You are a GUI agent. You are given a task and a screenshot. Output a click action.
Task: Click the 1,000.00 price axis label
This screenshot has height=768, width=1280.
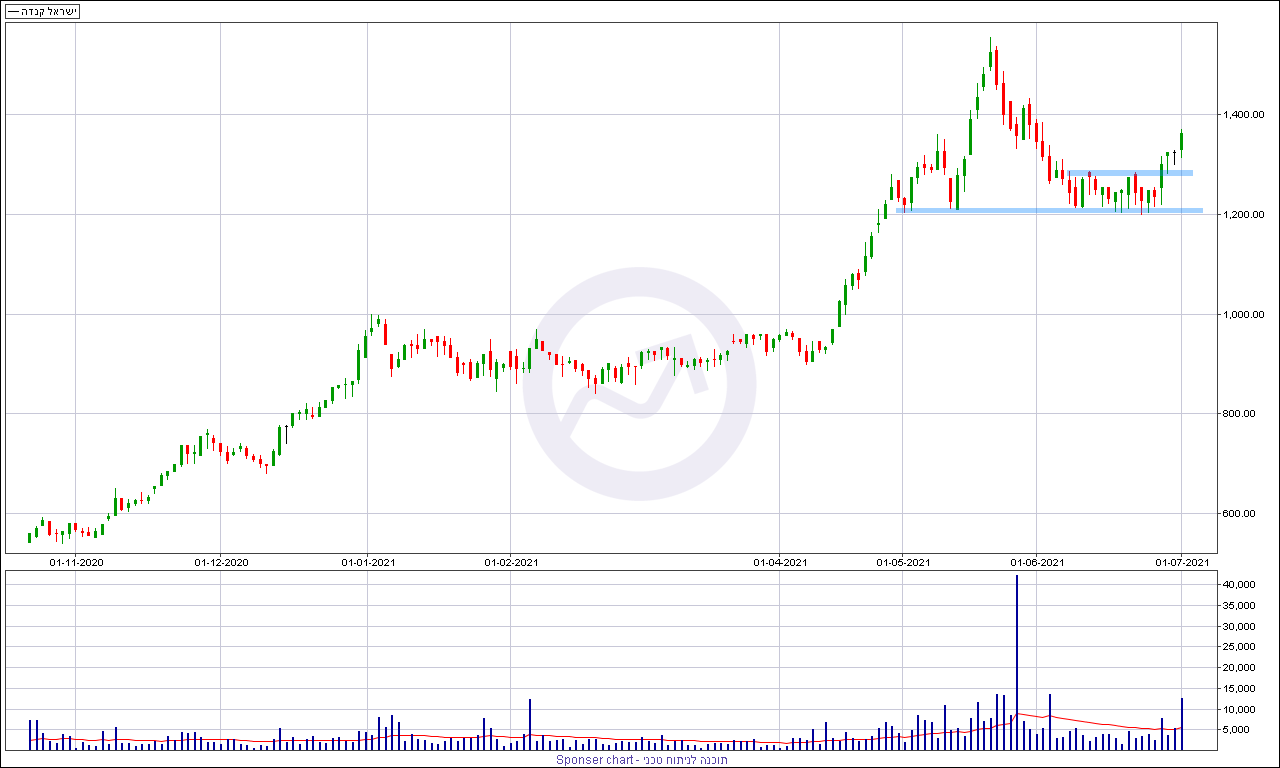pyautogui.click(x=1245, y=315)
